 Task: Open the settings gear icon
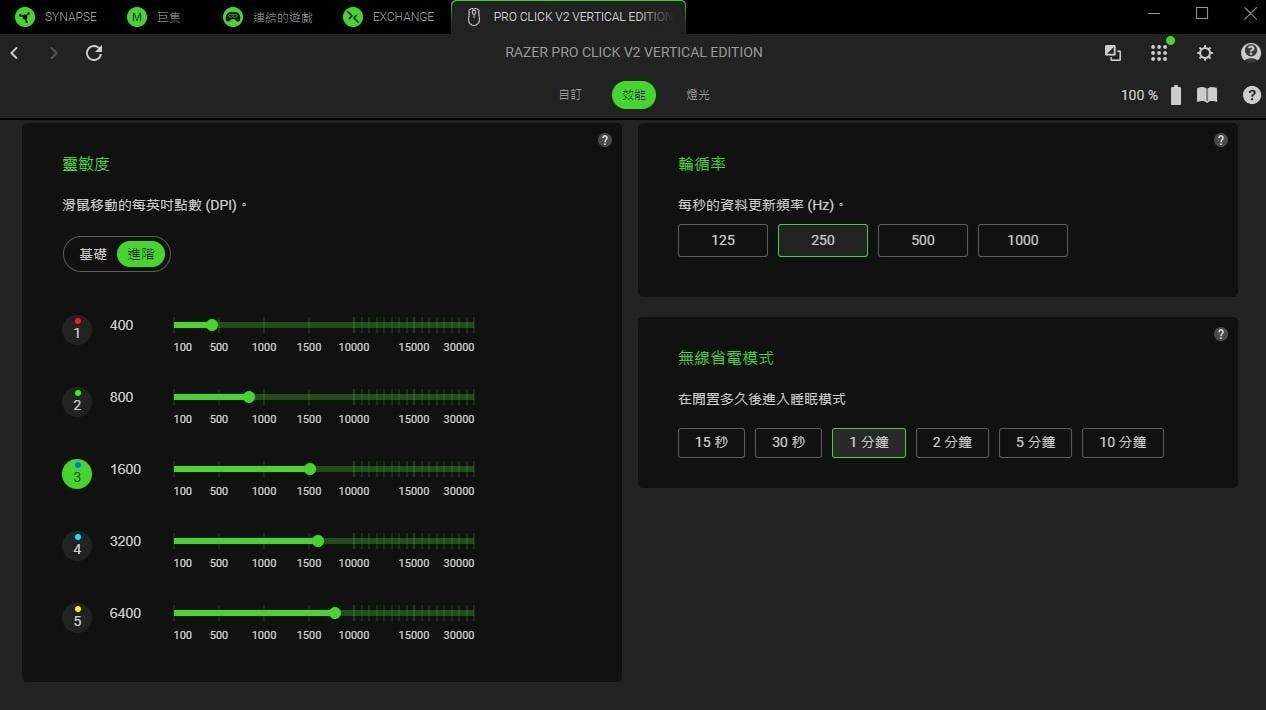coord(1205,53)
